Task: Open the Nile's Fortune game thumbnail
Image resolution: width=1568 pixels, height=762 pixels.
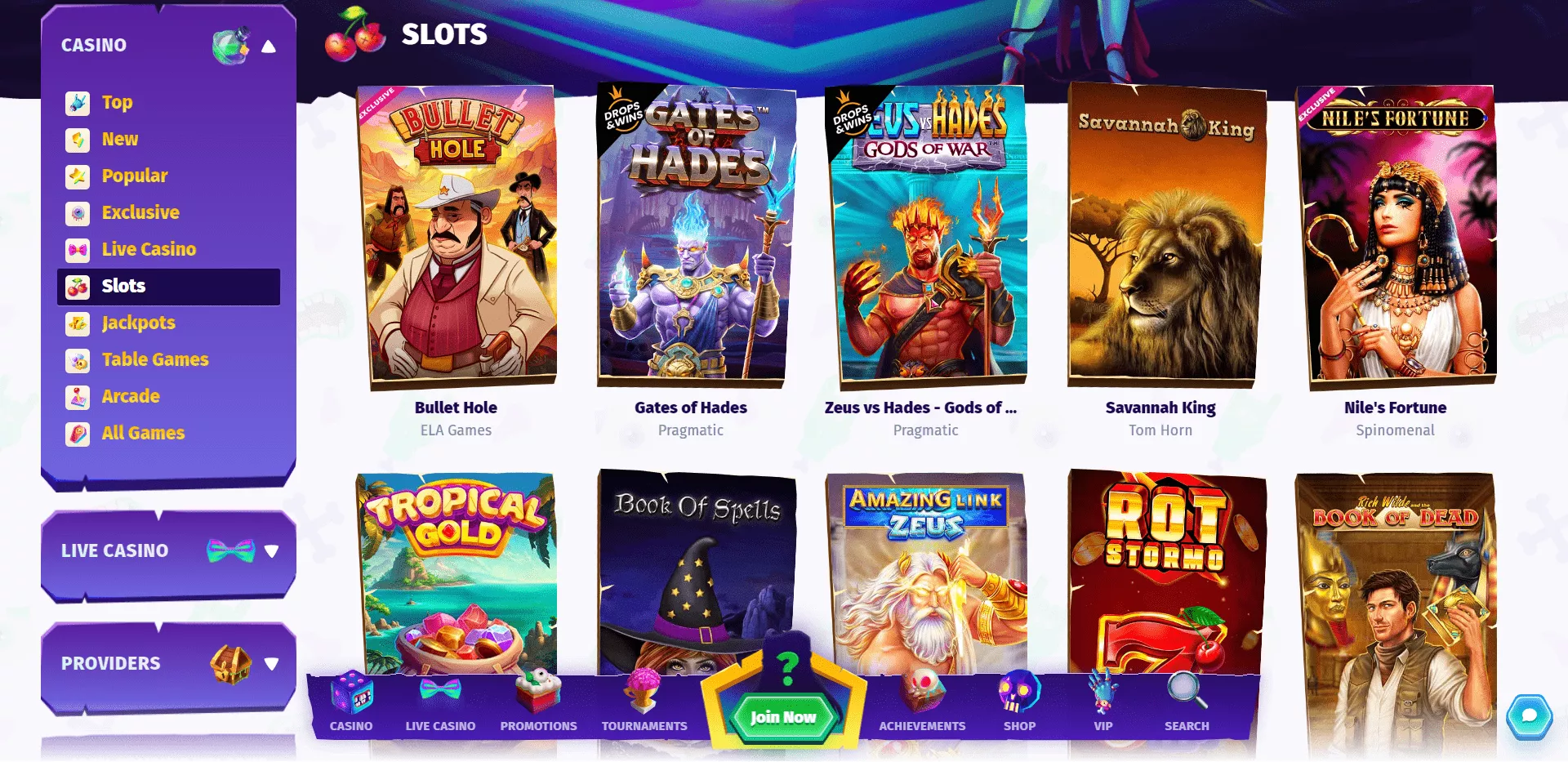Action: point(1396,235)
